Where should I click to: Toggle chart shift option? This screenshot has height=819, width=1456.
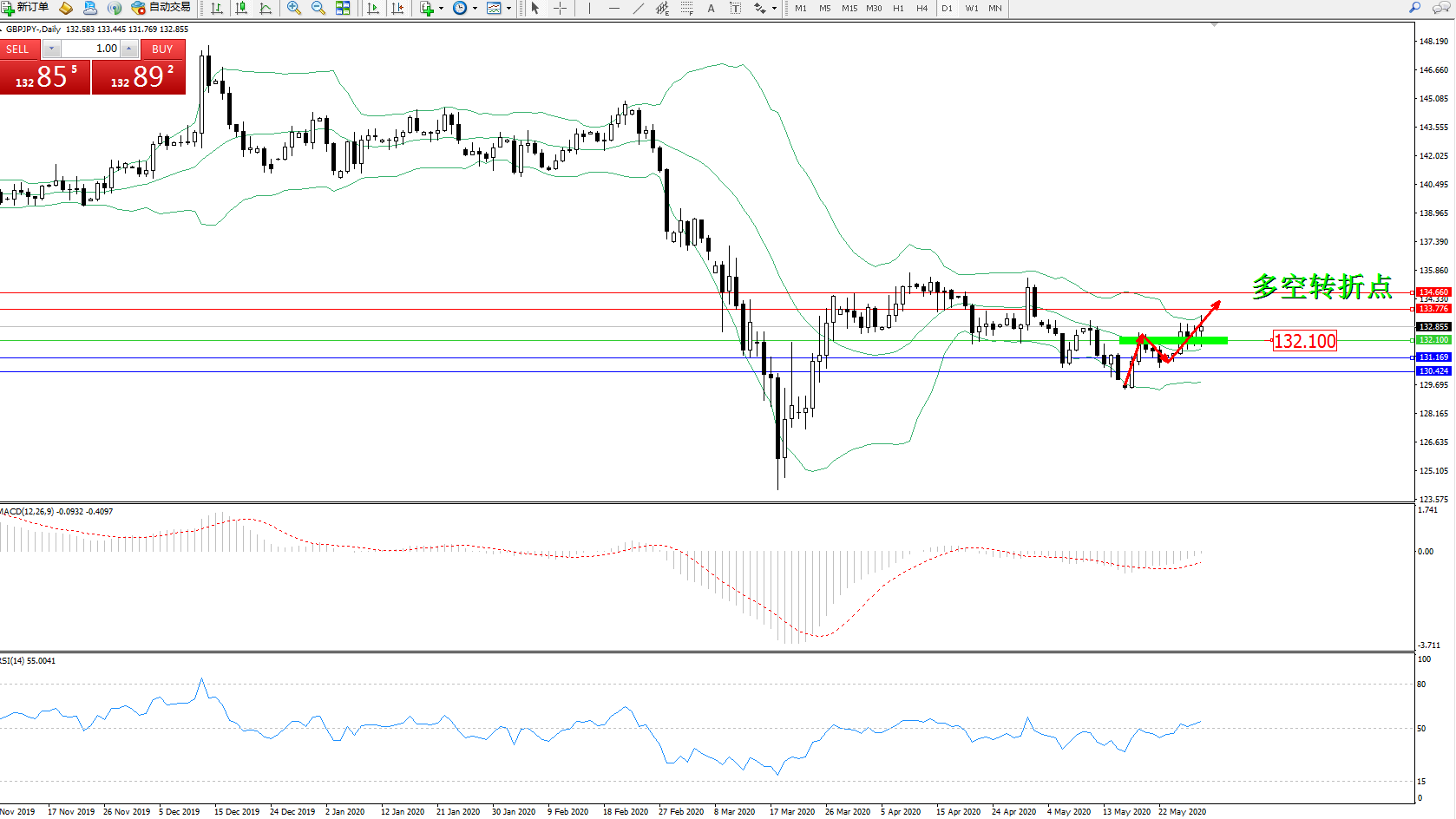coord(397,9)
